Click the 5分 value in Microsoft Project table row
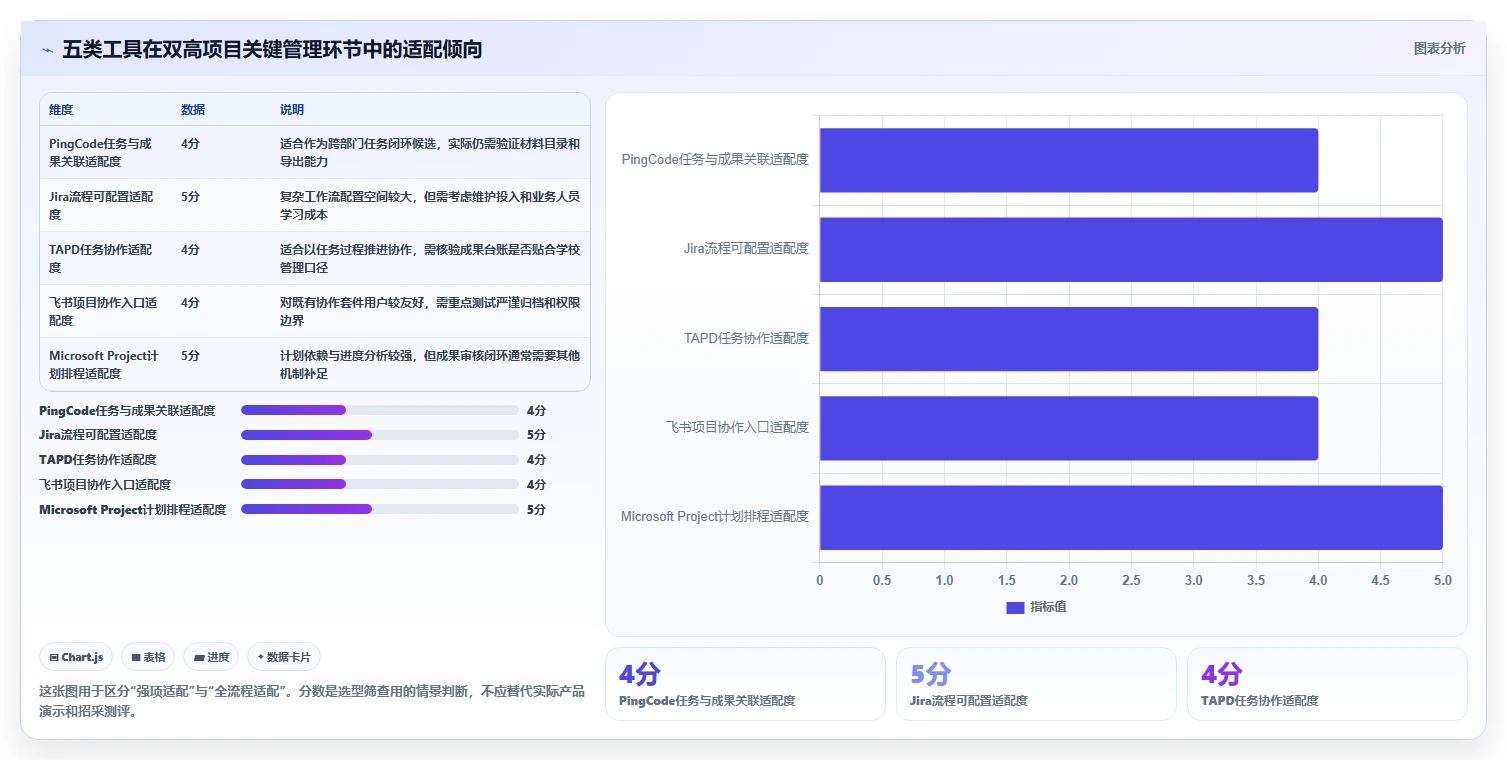Image resolution: width=1507 pixels, height=760 pixels. (190, 356)
